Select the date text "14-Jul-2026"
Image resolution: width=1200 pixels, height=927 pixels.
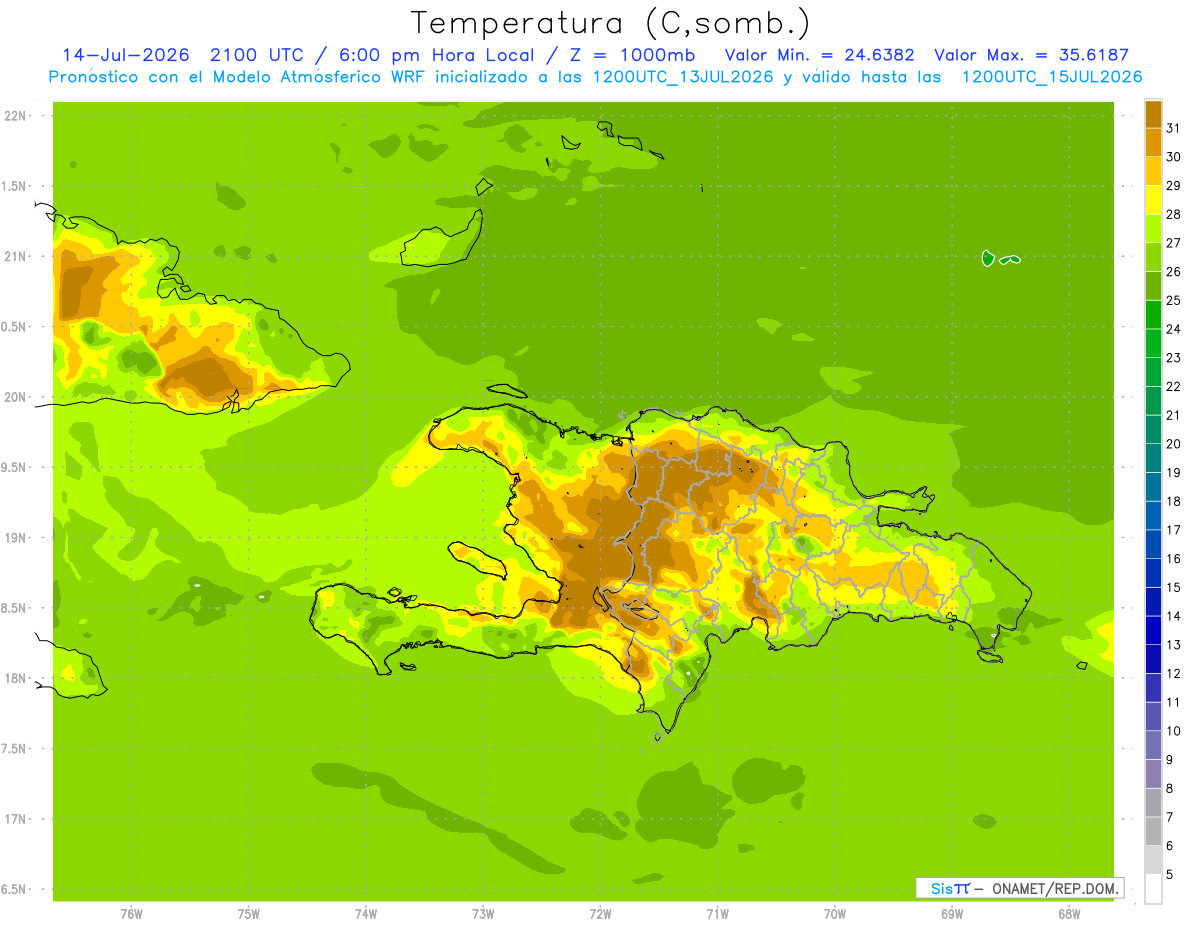pos(125,55)
